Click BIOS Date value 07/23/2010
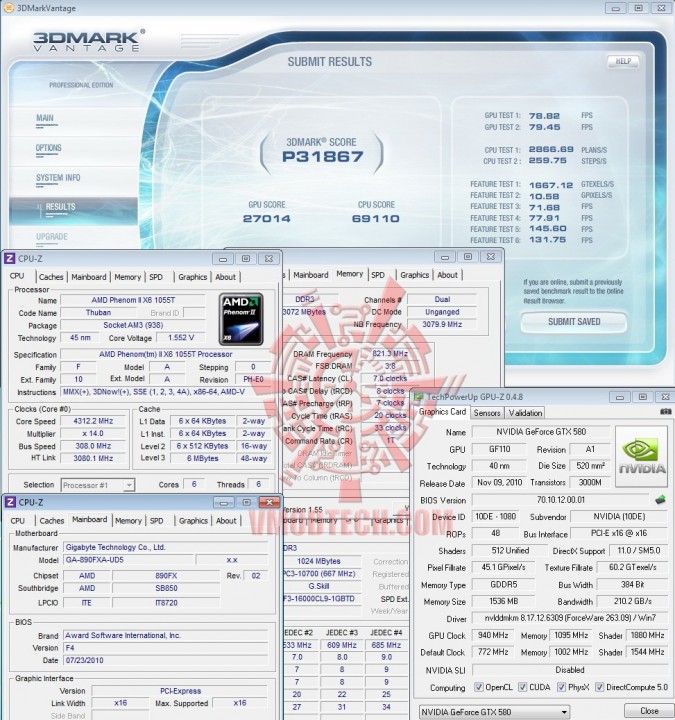The height and width of the screenshot is (720, 675). pos(165,660)
